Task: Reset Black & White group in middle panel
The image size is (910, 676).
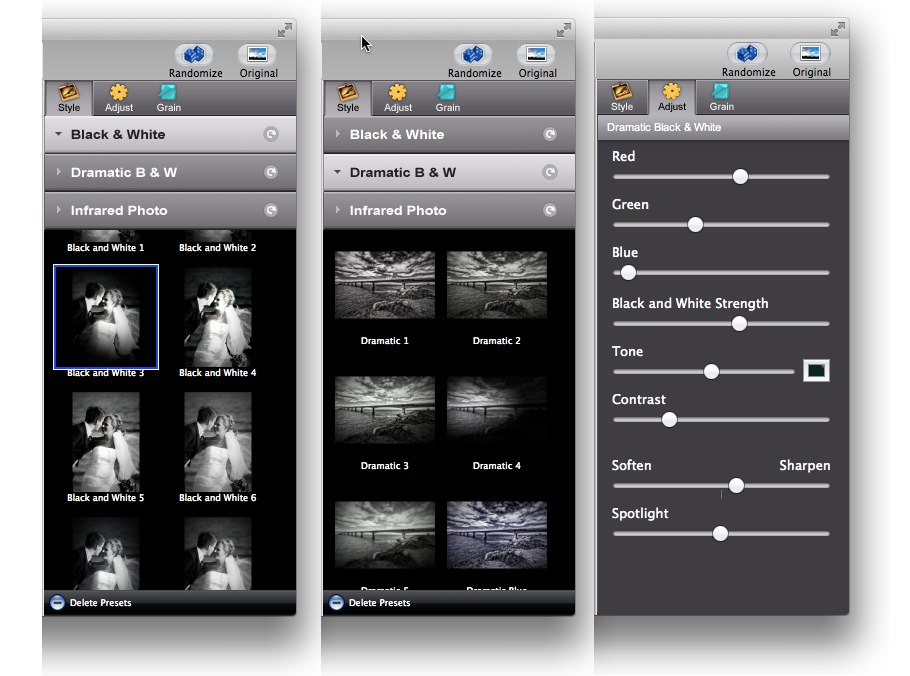Action: [550, 134]
